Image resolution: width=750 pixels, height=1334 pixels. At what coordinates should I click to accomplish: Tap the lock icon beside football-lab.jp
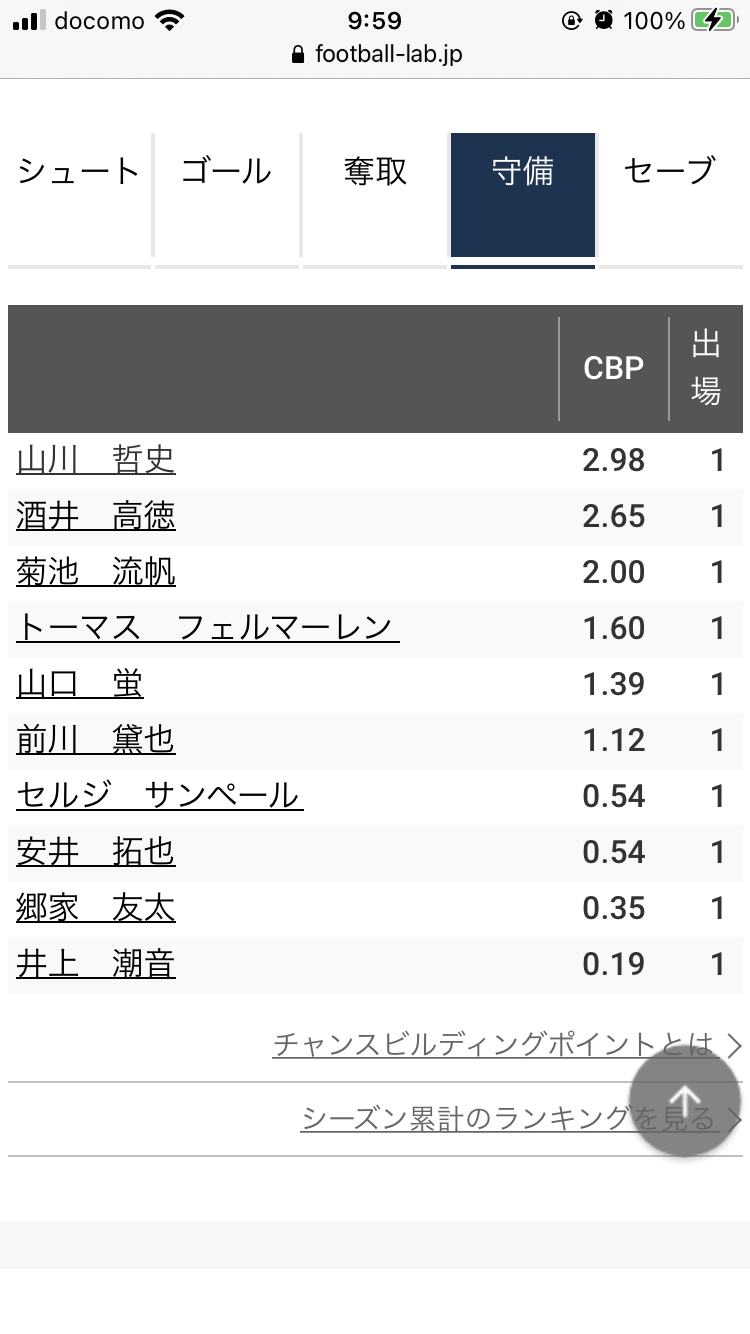click(x=297, y=55)
